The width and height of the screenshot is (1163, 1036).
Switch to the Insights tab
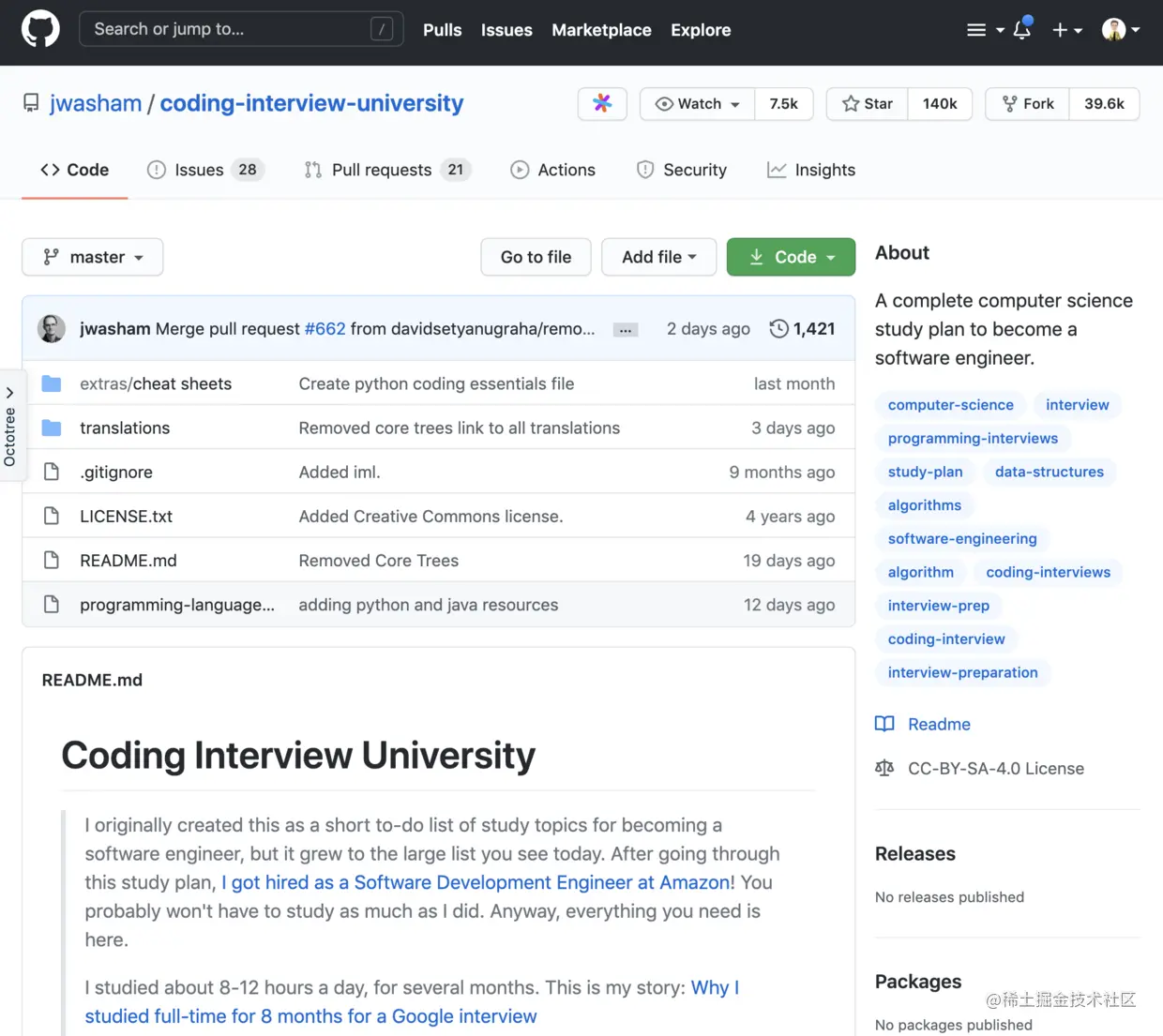tap(811, 170)
